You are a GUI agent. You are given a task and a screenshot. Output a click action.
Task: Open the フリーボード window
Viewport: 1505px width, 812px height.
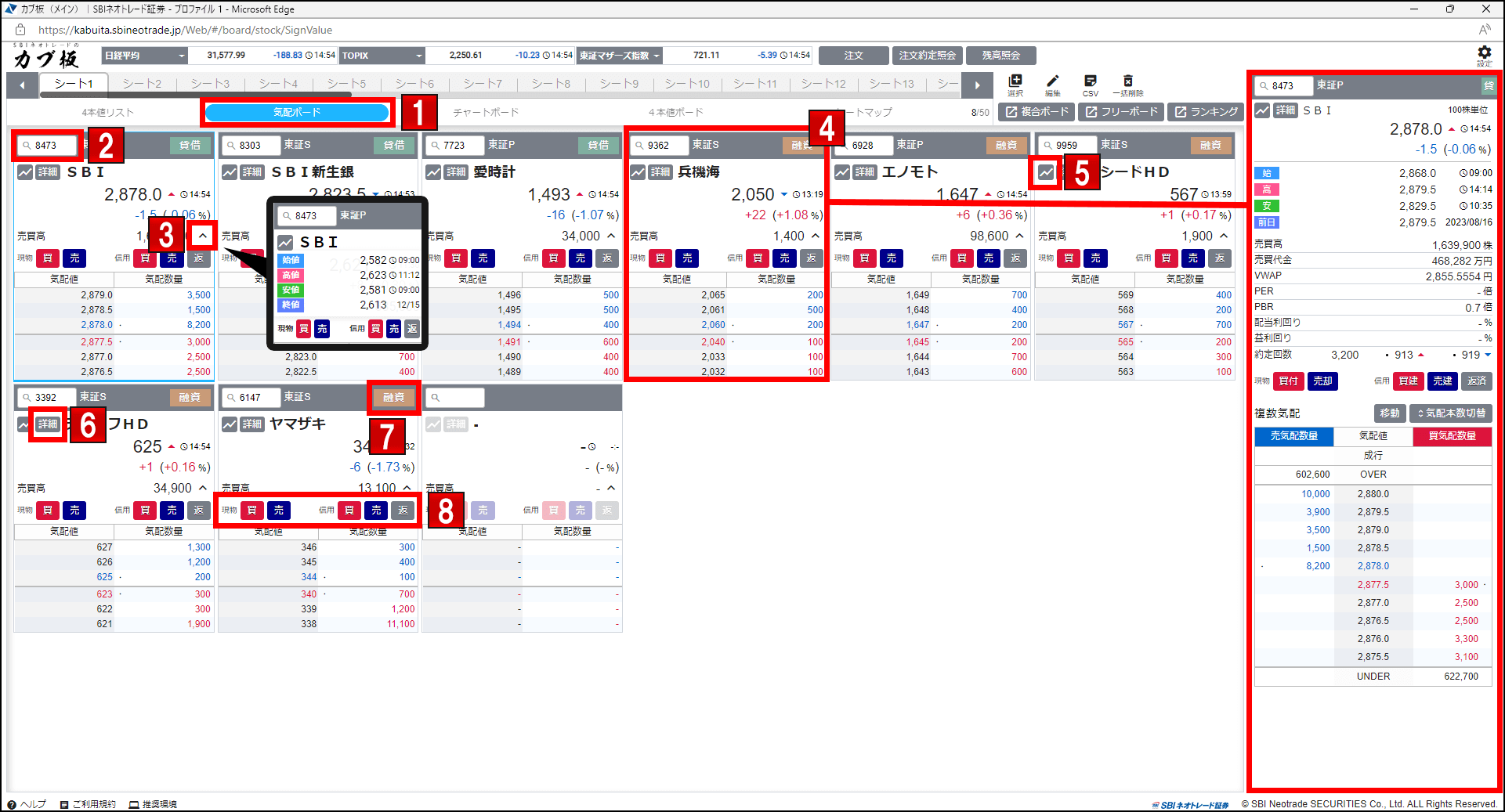[x=1121, y=112]
